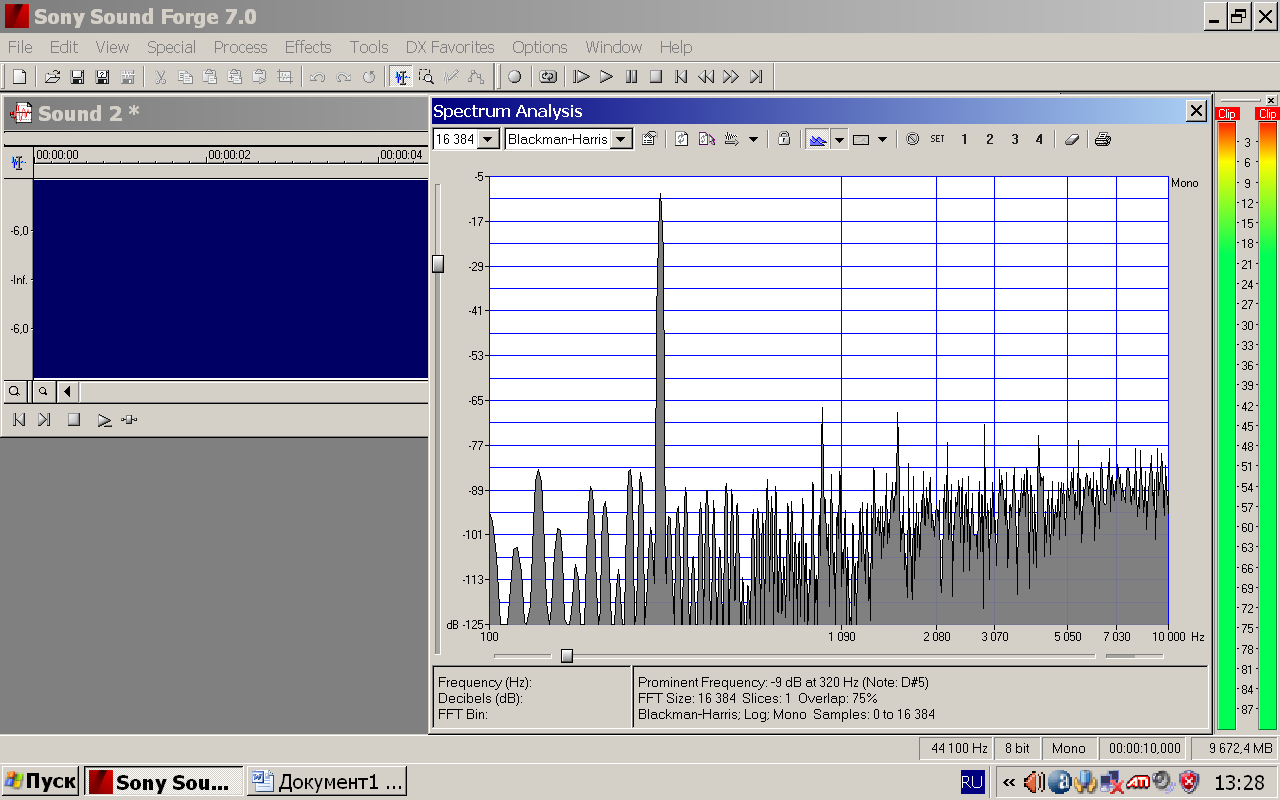Open the graph display type dropdown arrow

pyautogui.click(x=840, y=139)
